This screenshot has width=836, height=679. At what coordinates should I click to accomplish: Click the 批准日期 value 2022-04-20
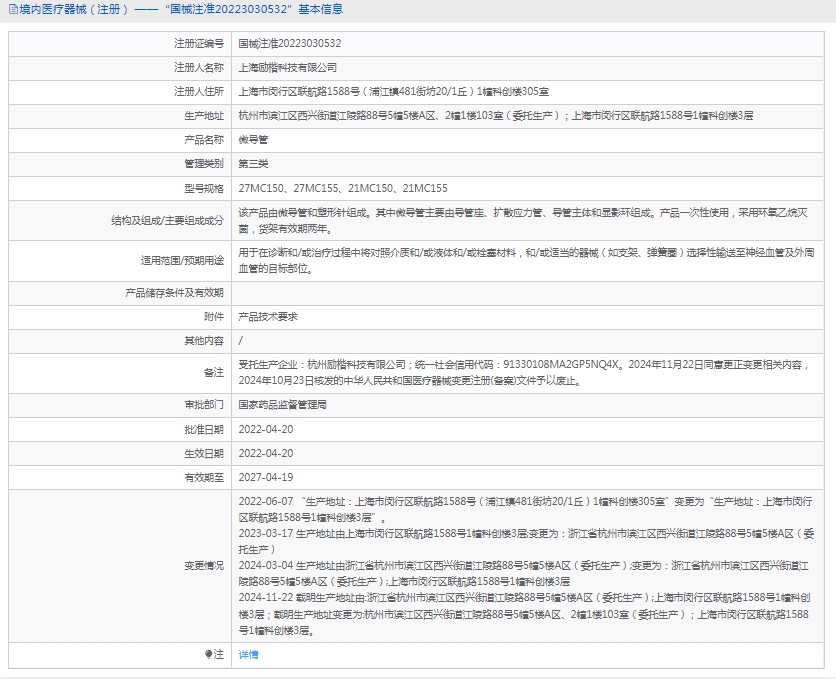[x=265, y=429]
